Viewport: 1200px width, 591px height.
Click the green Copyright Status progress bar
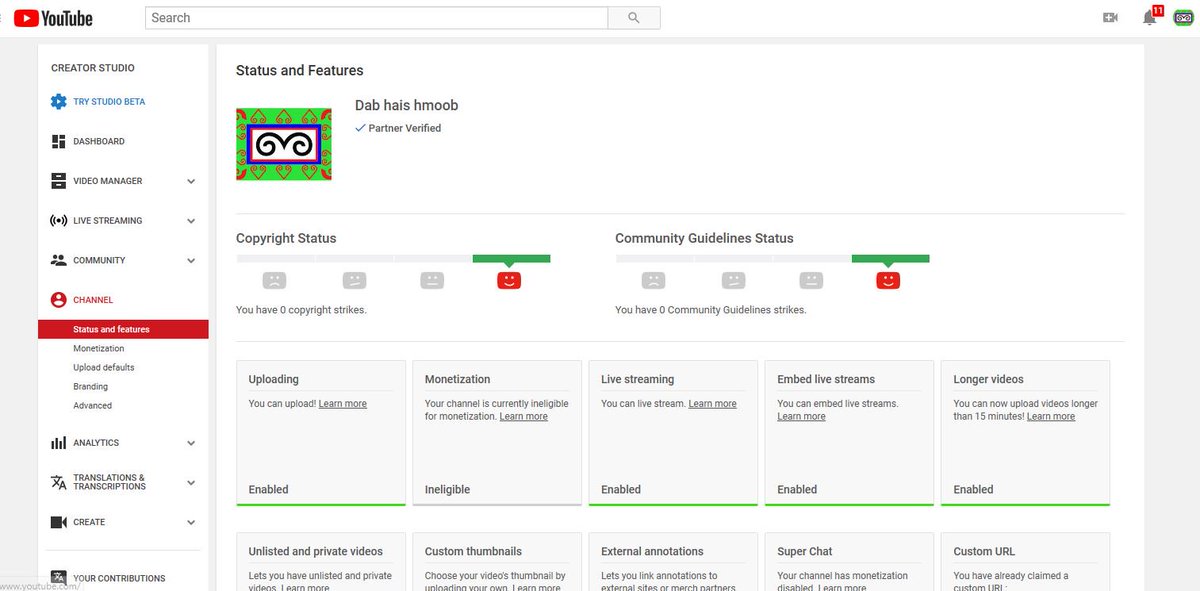click(511, 259)
